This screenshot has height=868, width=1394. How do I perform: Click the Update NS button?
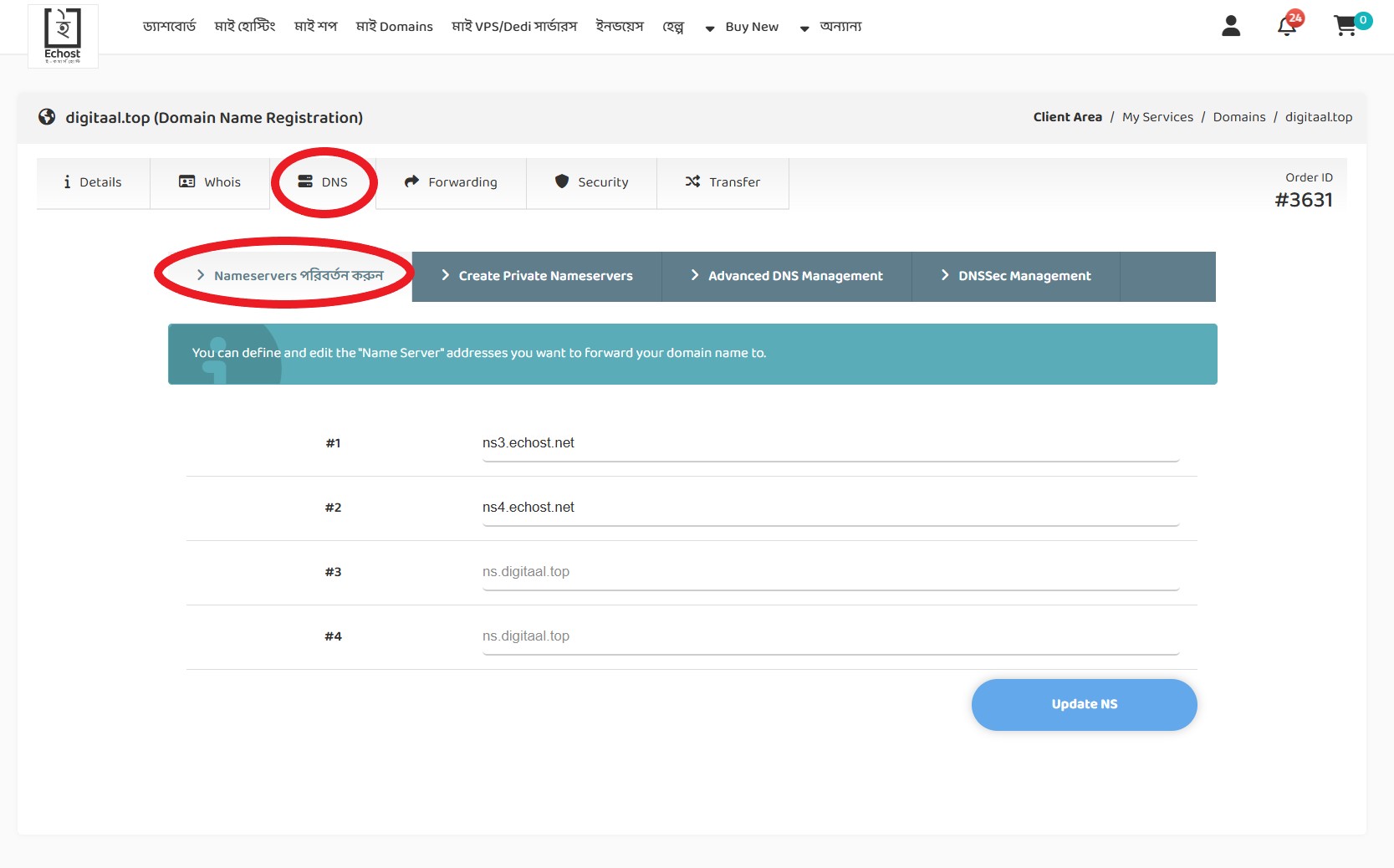click(x=1085, y=705)
